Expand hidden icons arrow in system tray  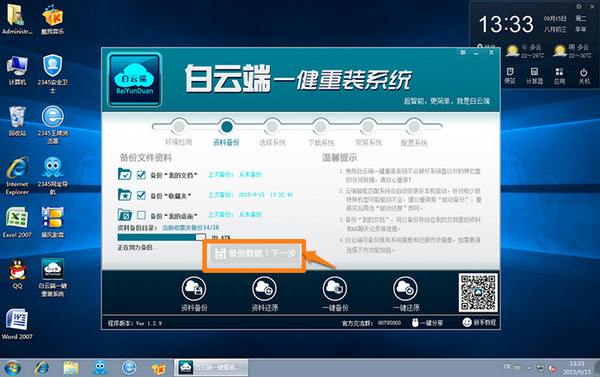pyautogui.click(x=529, y=368)
